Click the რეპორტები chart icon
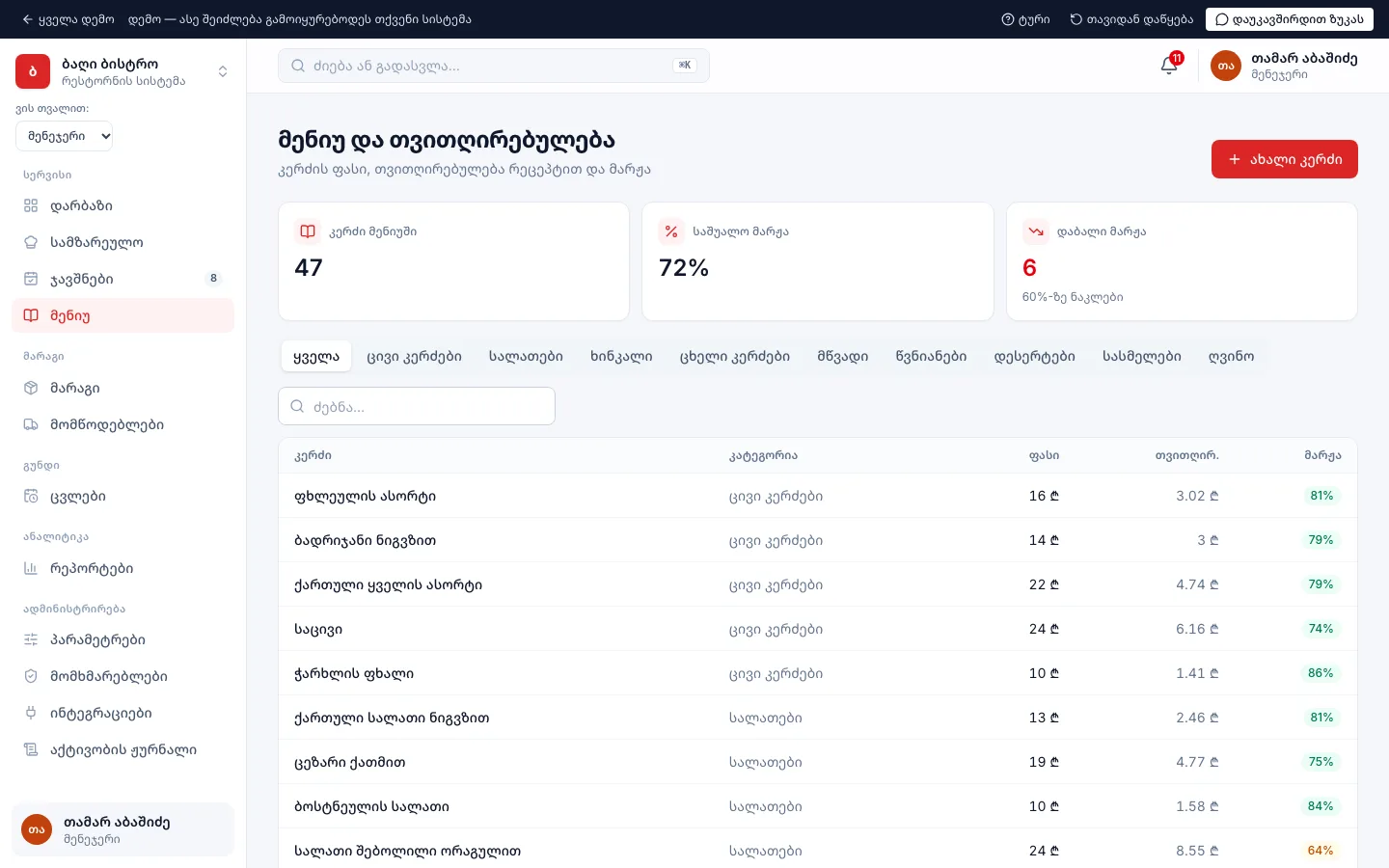 [x=31, y=568]
